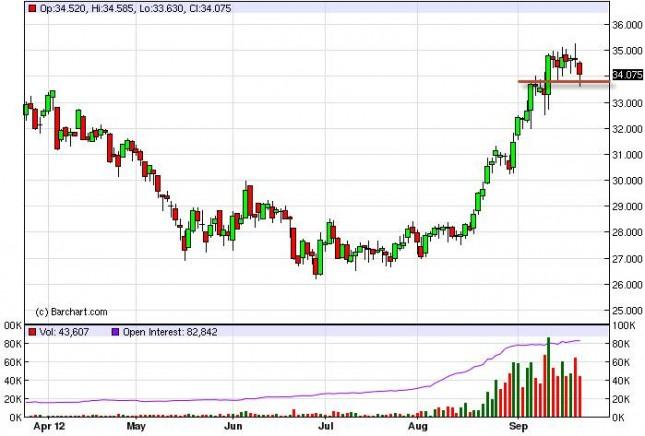Click the 30.000 price axis label
645x436 pixels.
point(628,181)
